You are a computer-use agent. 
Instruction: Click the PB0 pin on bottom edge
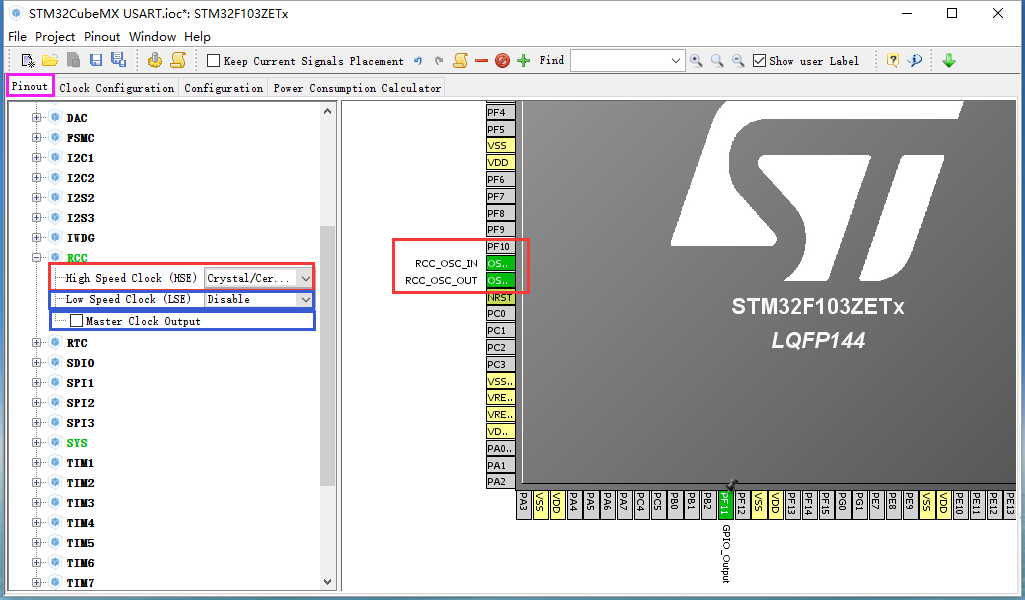(x=674, y=505)
